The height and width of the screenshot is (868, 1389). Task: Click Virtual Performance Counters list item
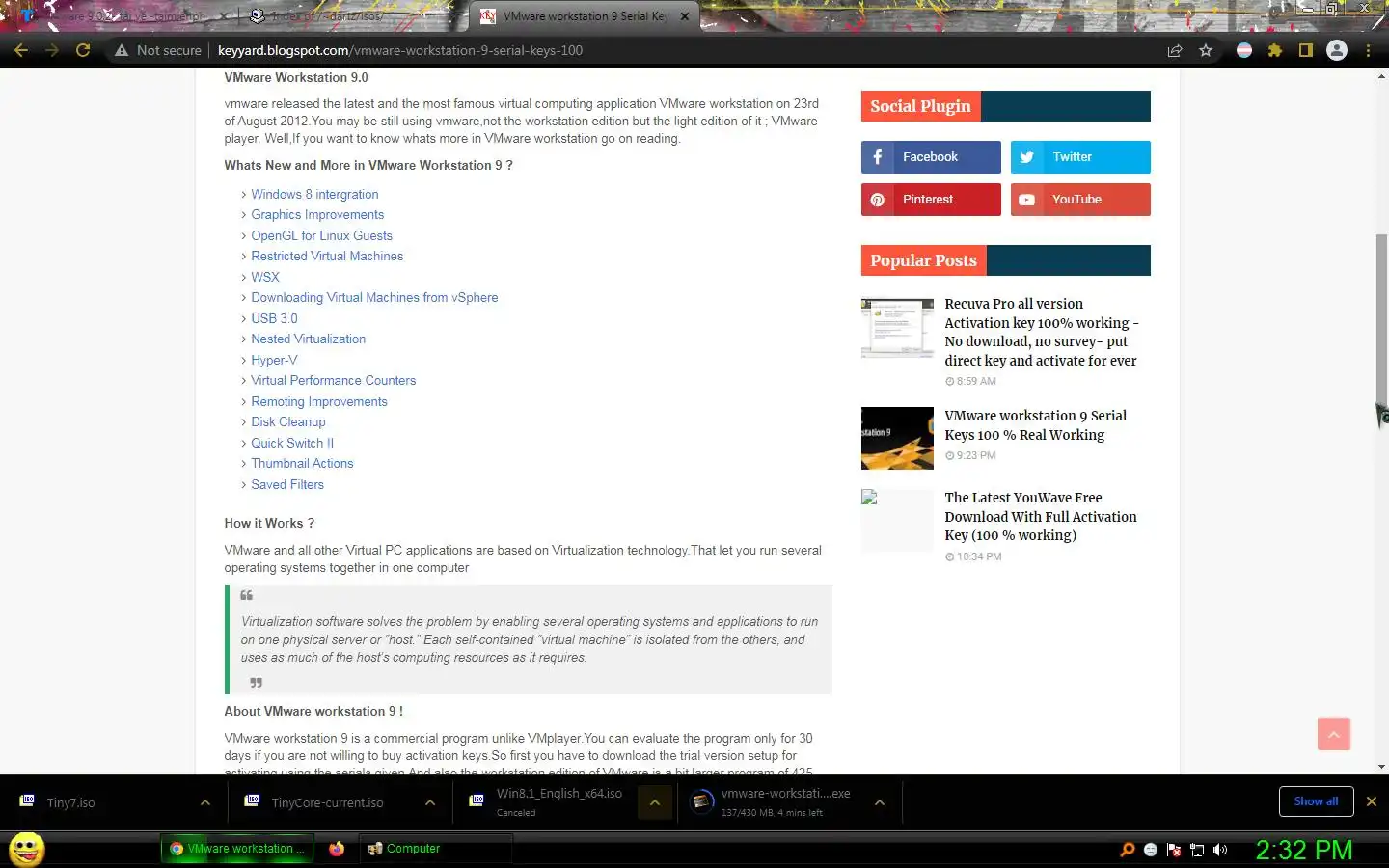pyautogui.click(x=334, y=381)
